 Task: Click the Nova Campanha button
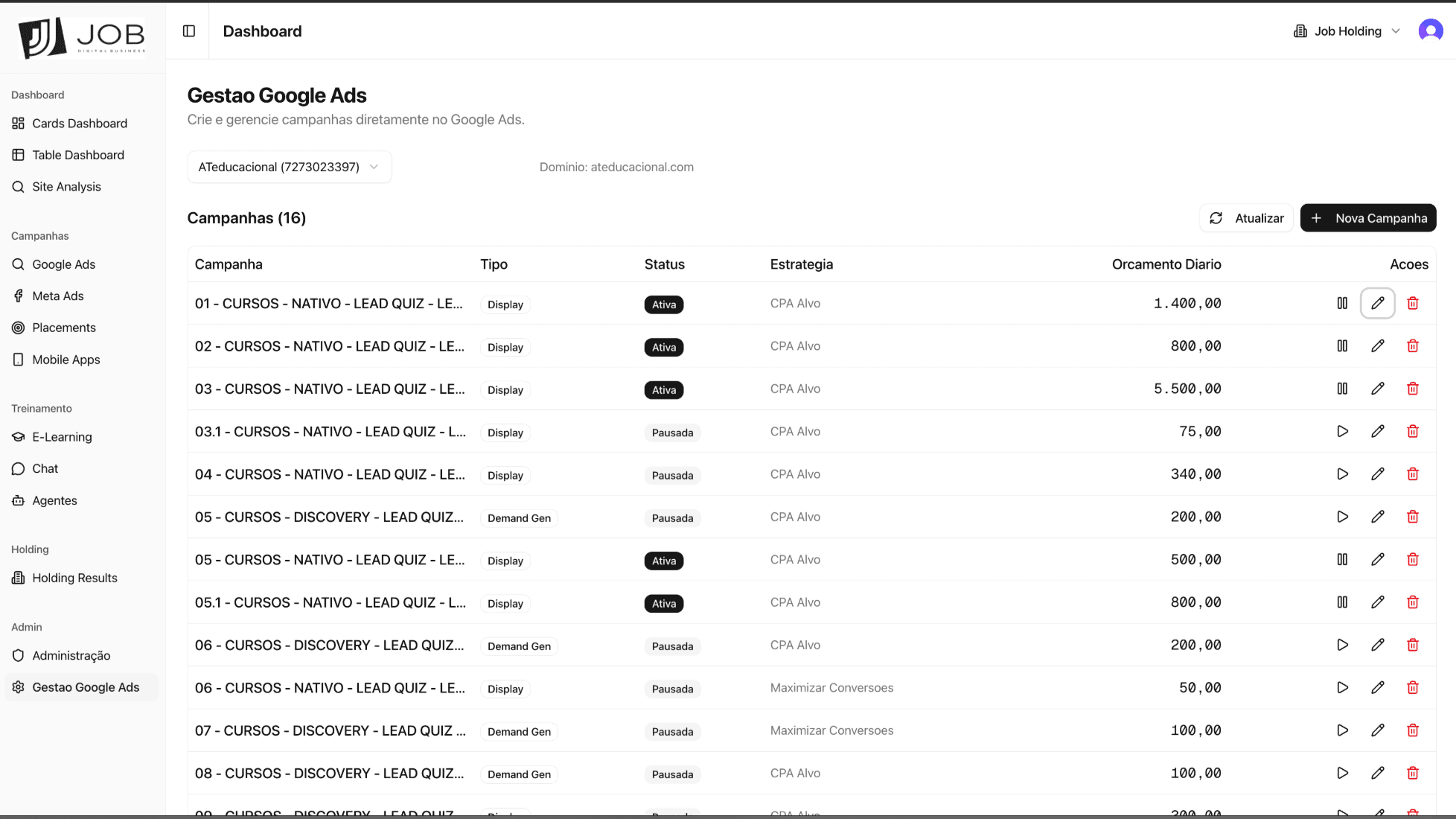pos(1368,217)
